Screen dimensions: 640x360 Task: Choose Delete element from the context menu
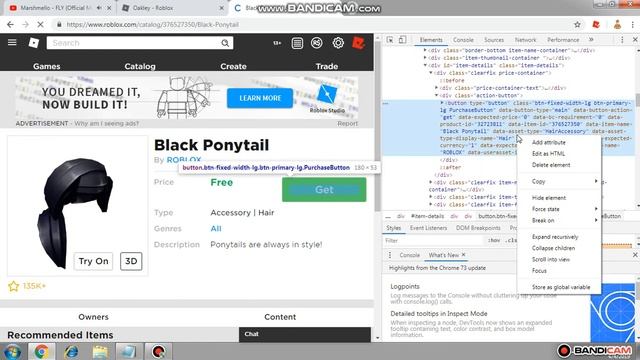tap(559, 165)
